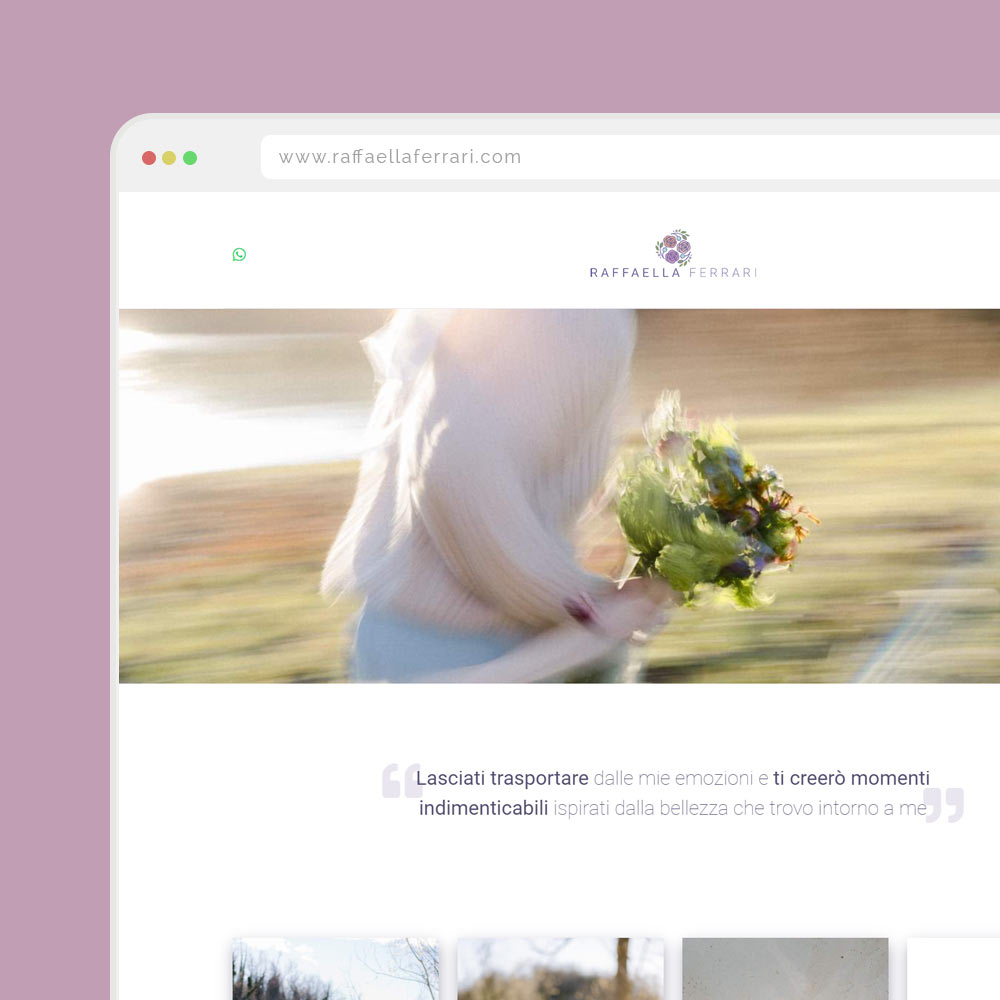This screenshot has height=1000, width=1000.
Task: Select the quote text "Lasciati trasportare"
Action: pos(502,778)
